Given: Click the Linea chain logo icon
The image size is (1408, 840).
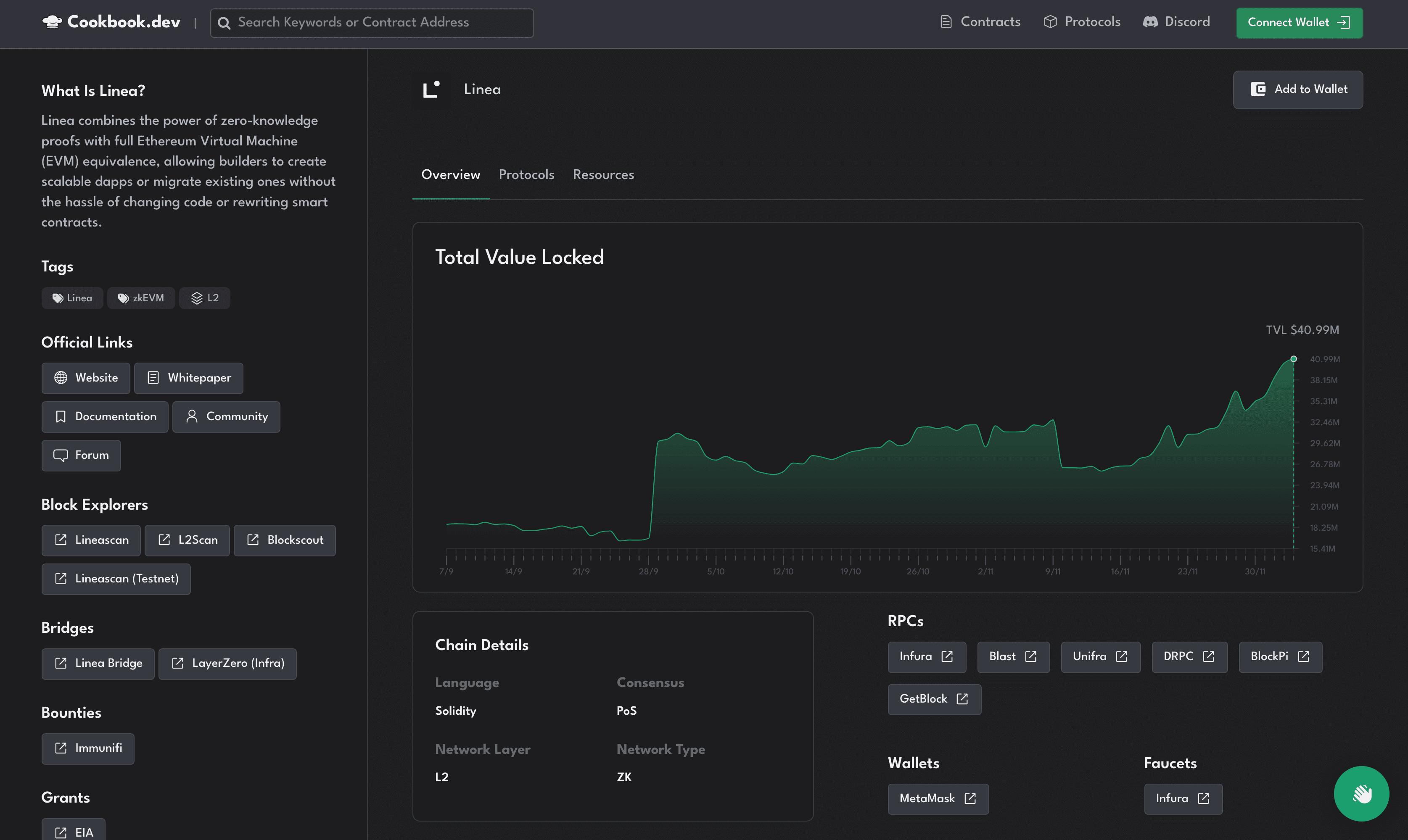Looking at the screenshot, I should tap(431, 90).
